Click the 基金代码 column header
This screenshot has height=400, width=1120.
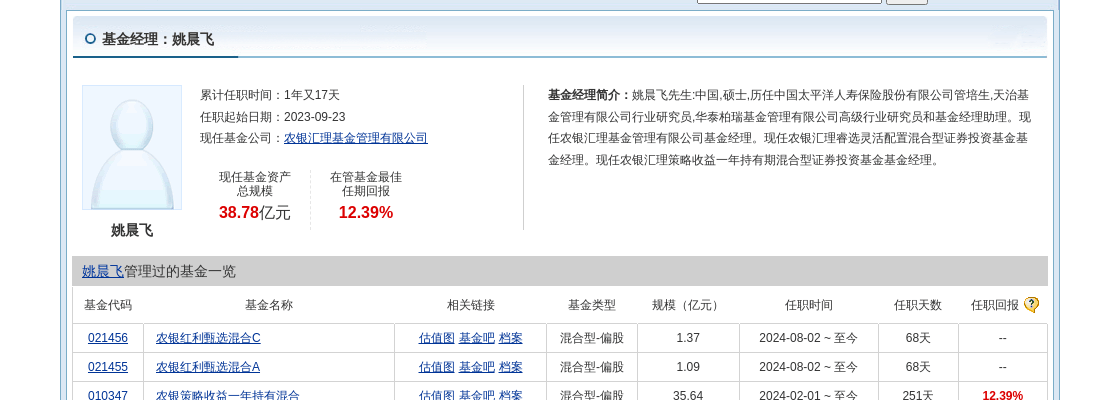click(x=108, y=305)
